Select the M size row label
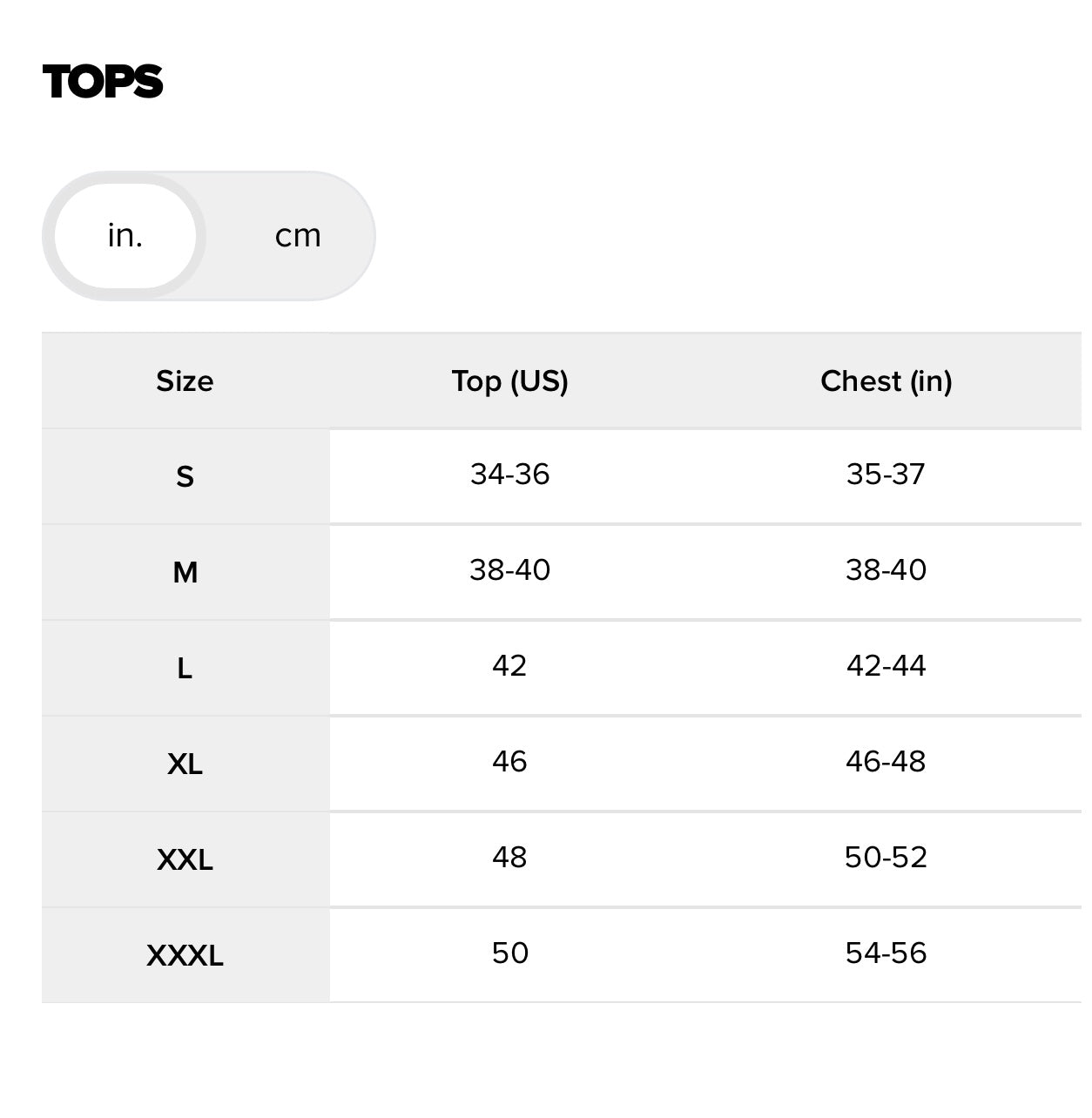The image size is (1092, 1118). click(x=185, y=573)
